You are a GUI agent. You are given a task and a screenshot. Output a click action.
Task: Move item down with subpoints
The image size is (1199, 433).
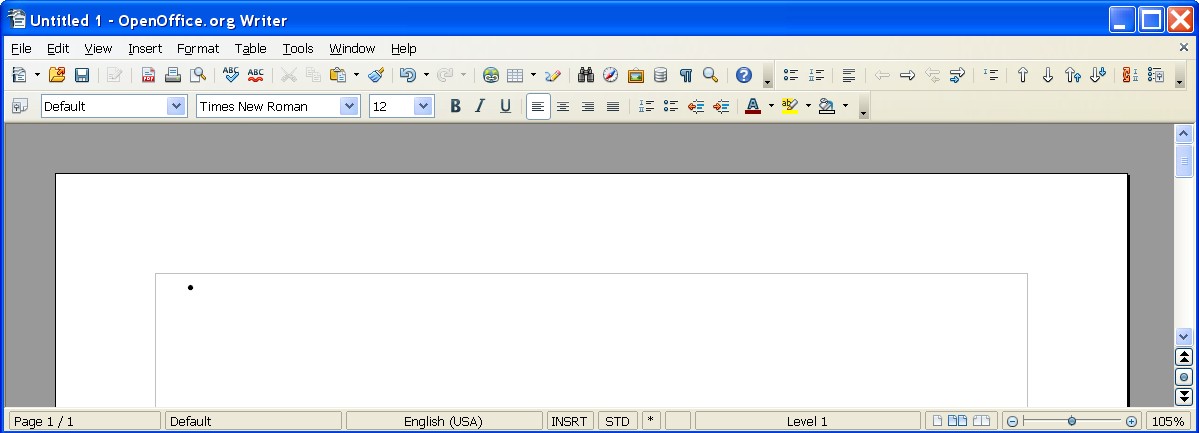coord(1098,75)
